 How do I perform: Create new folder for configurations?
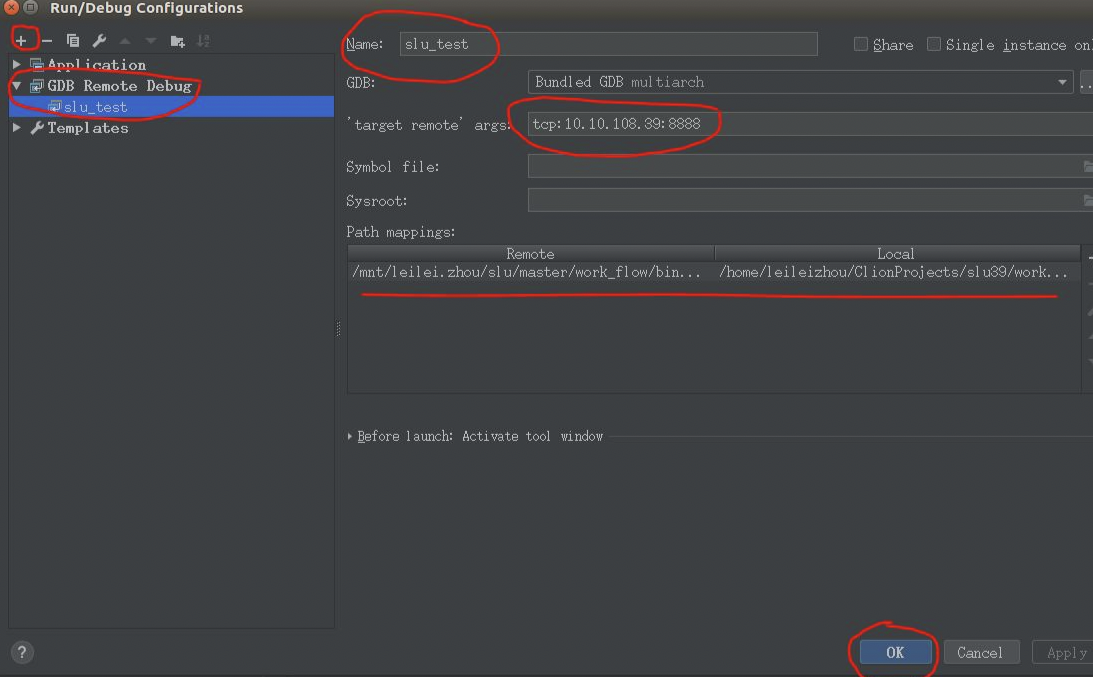177,41
